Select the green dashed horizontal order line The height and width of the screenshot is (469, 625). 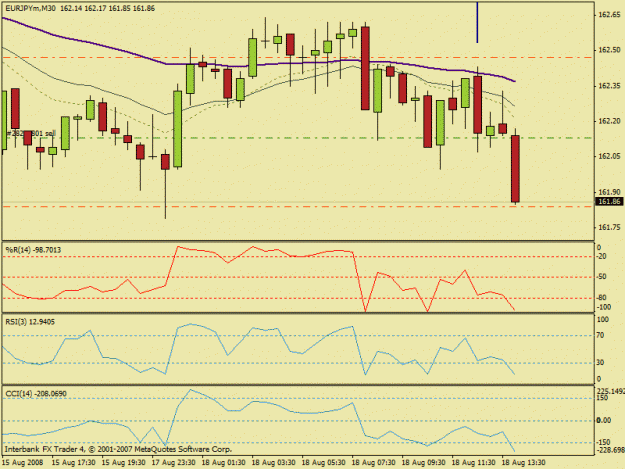pyautogui.click(x=298, y=138)
